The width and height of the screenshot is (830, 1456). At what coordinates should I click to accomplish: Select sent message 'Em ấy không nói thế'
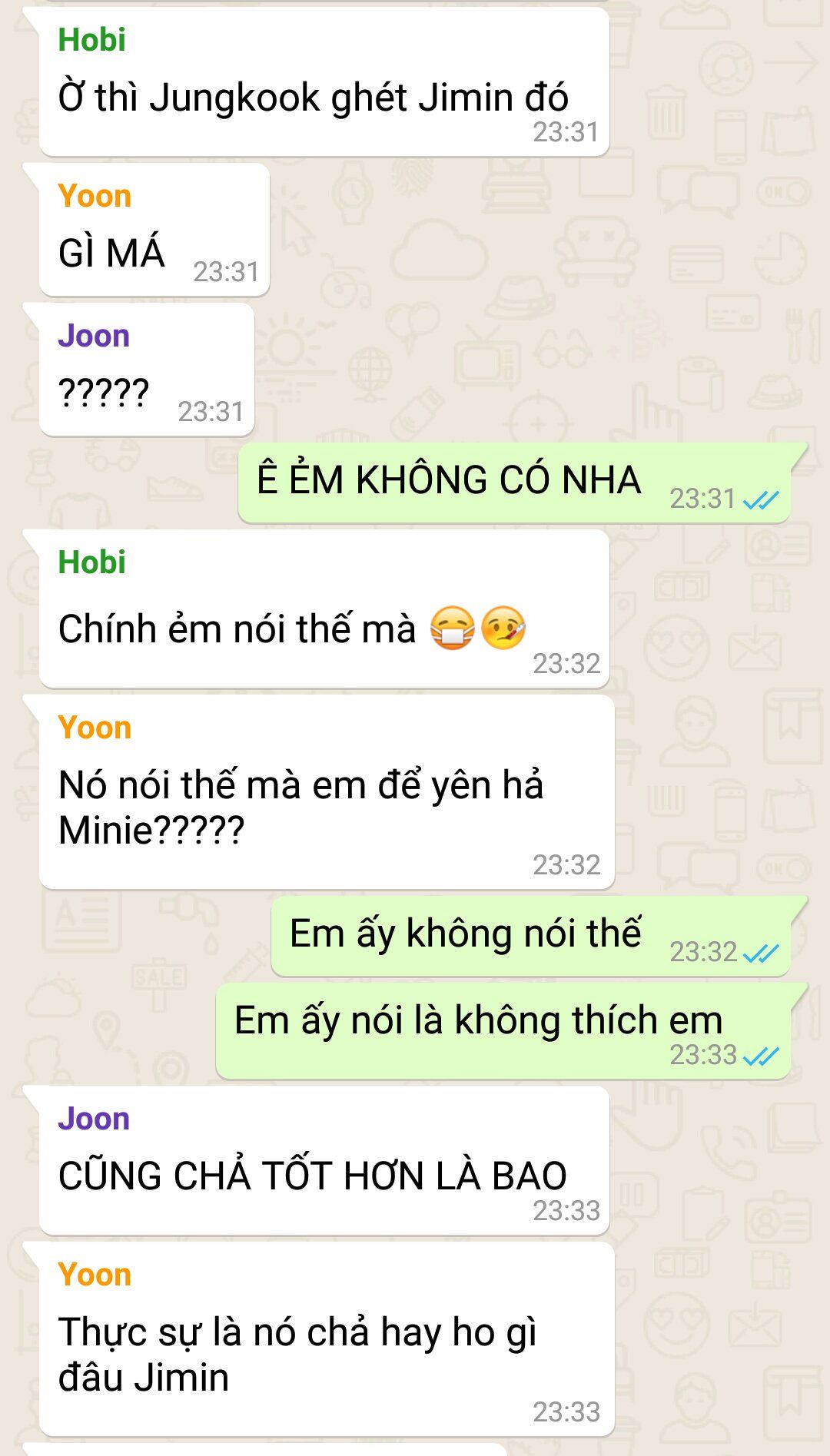[x=531, y=937]
